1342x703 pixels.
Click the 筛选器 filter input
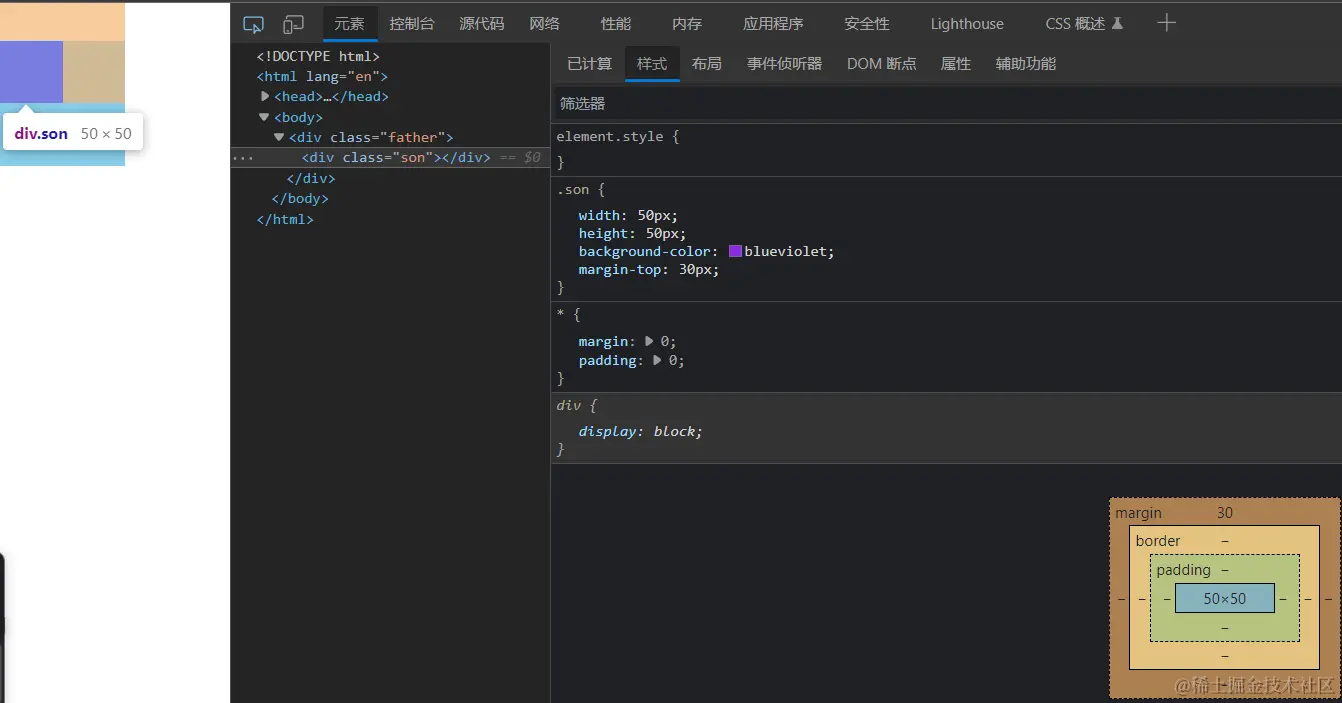[948, 104]
